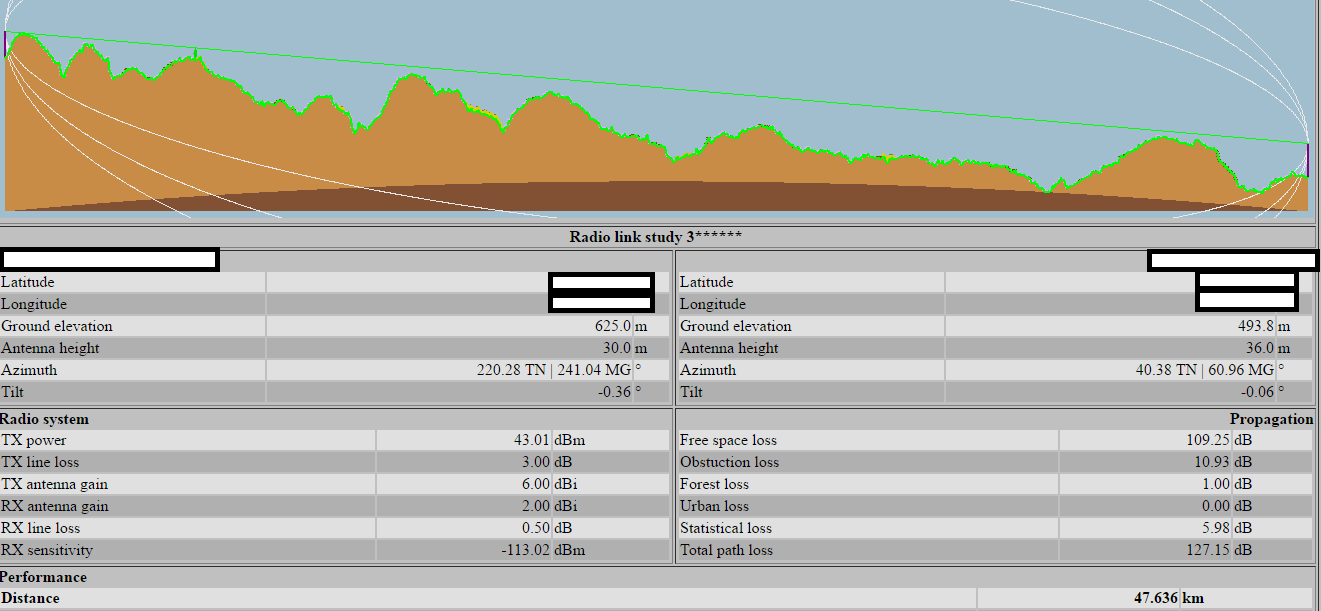Click the Free space loss value

coord(1208,440)
